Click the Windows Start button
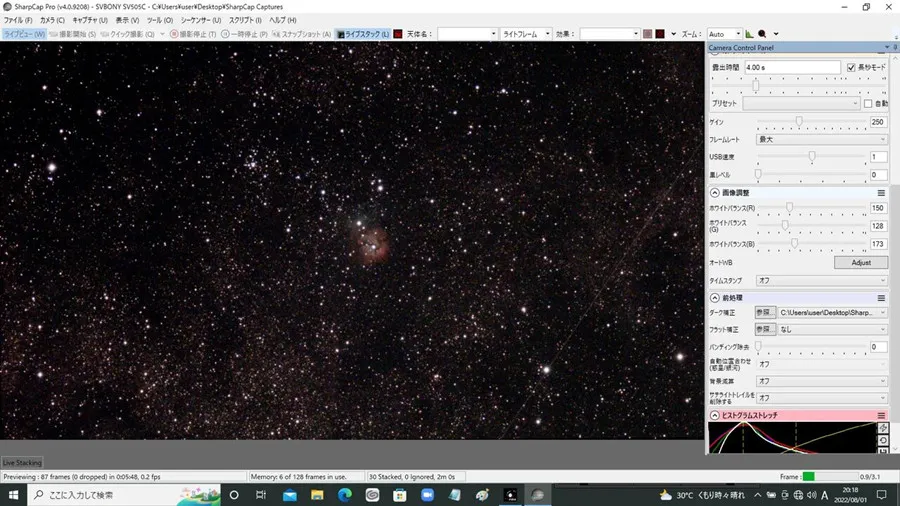This screenshot has width=900, height=506. [x=13, y=495]
